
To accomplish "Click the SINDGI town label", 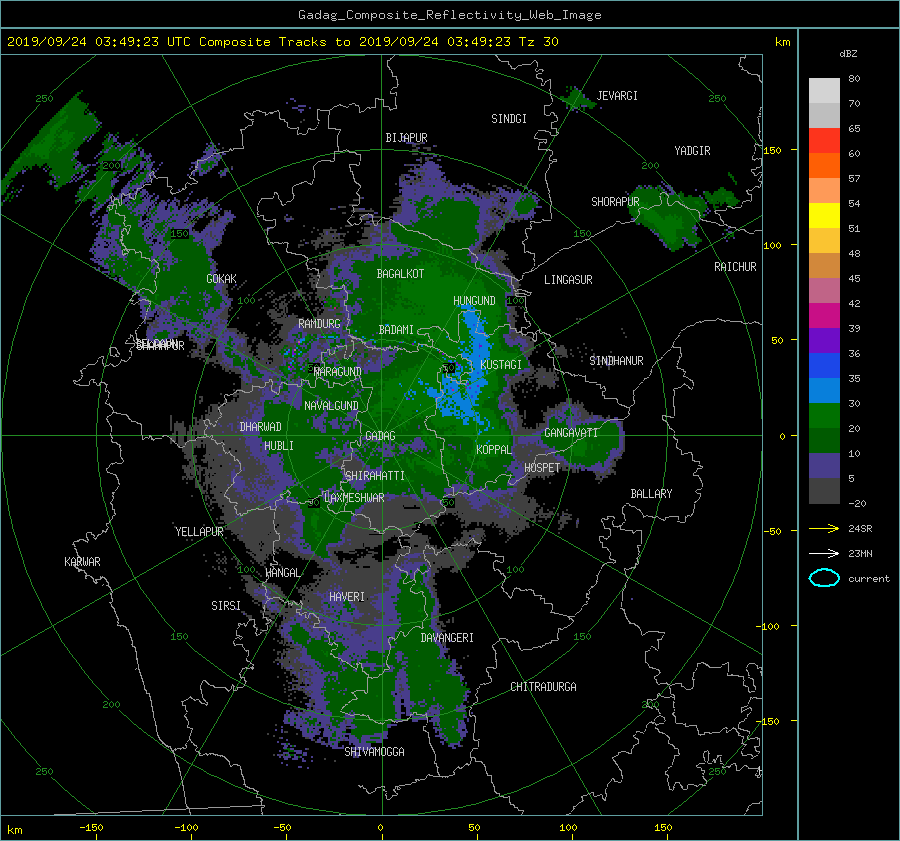I will click(509, 118).
